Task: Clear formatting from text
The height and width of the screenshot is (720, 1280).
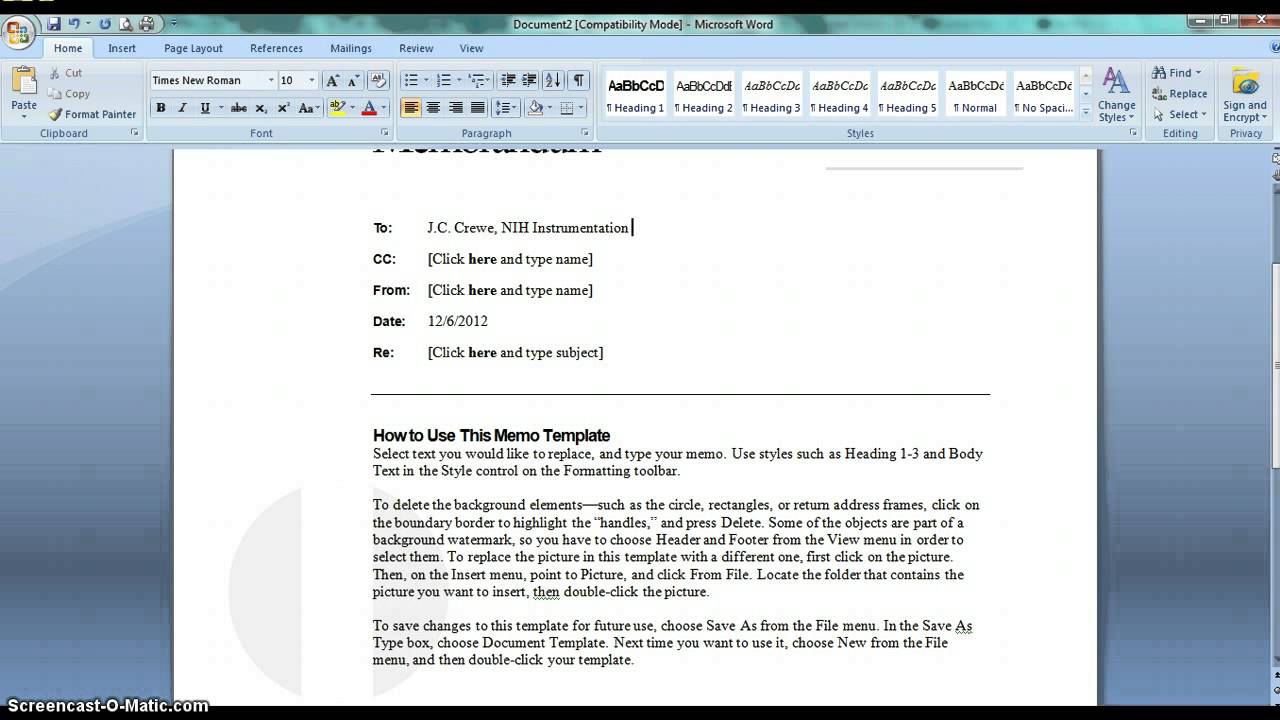Action: (x=378, y=81)
